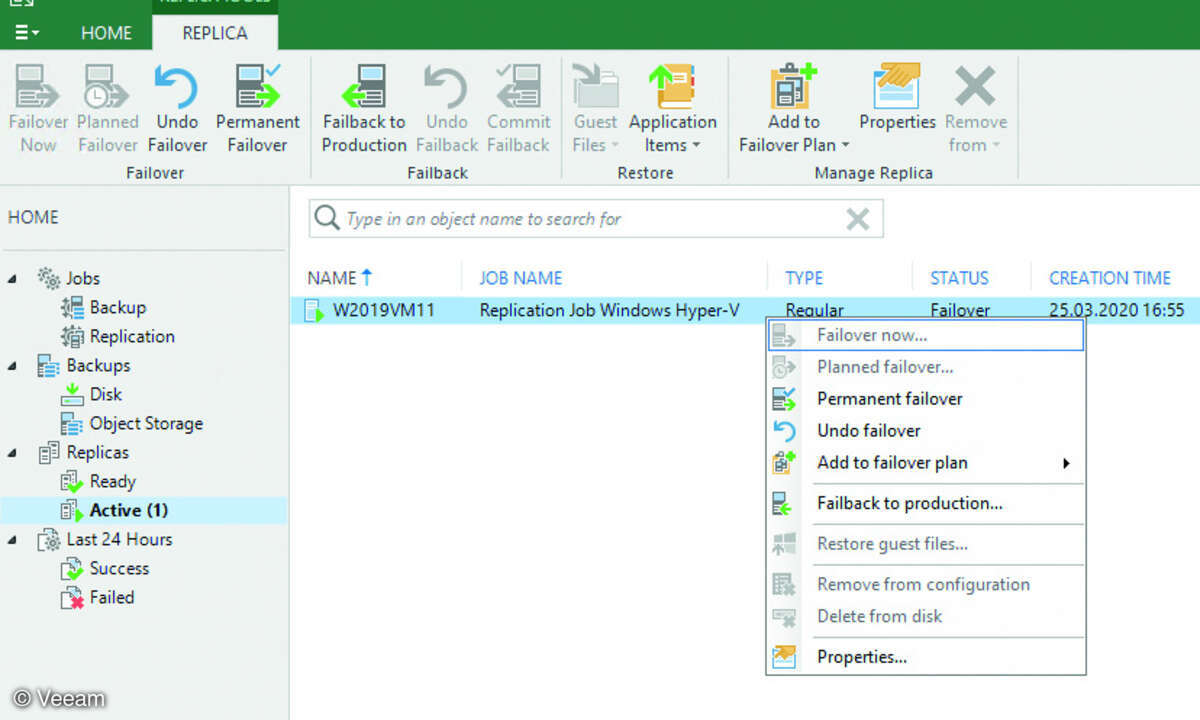Clear the search box with the X

pos(857,219)
